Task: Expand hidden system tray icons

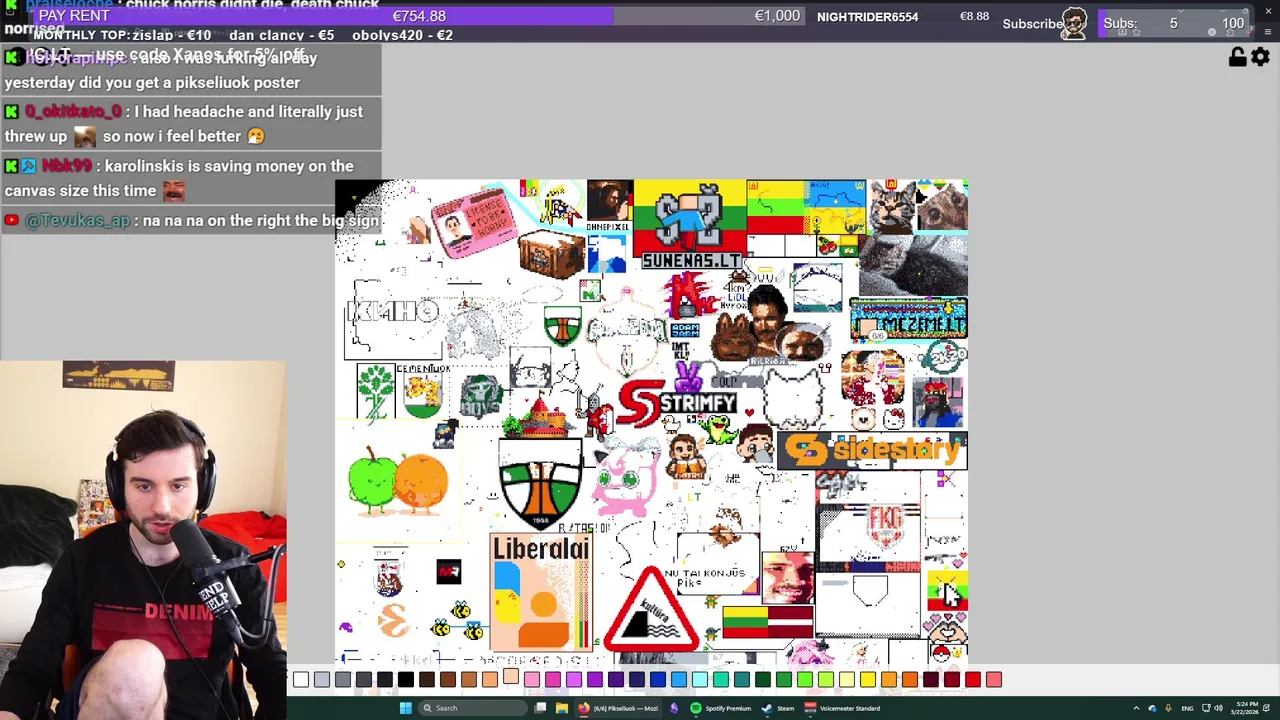Action: click(1136, 708)
